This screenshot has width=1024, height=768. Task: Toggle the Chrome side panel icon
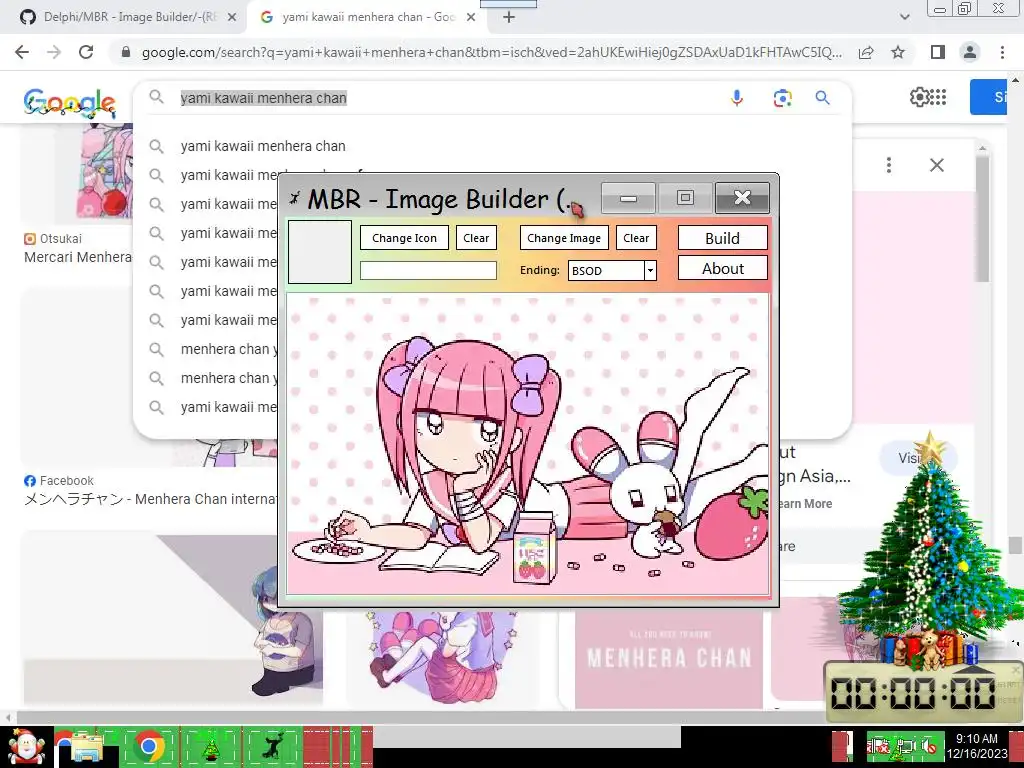click(x=938, y=52)
